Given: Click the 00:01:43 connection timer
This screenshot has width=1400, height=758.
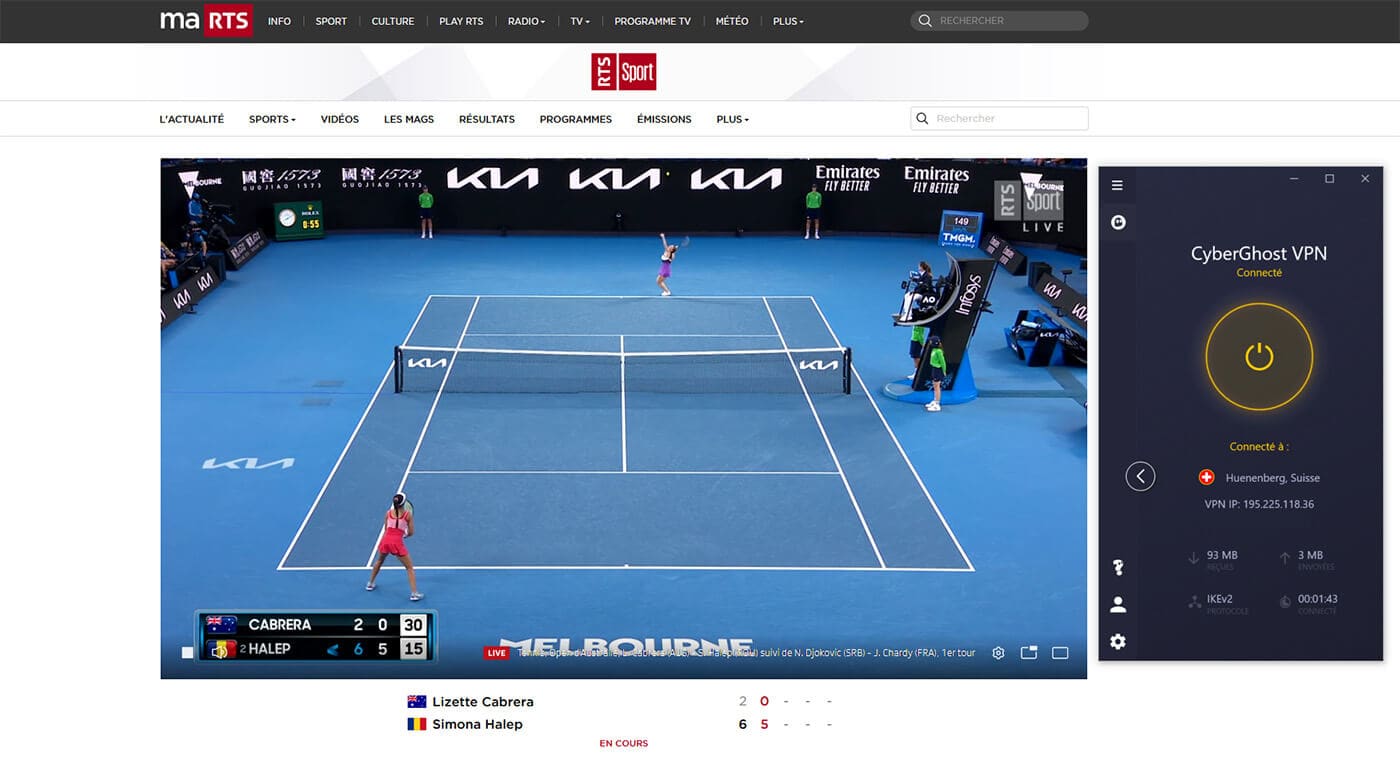Looking at the screenshot, I should 1317,599.
